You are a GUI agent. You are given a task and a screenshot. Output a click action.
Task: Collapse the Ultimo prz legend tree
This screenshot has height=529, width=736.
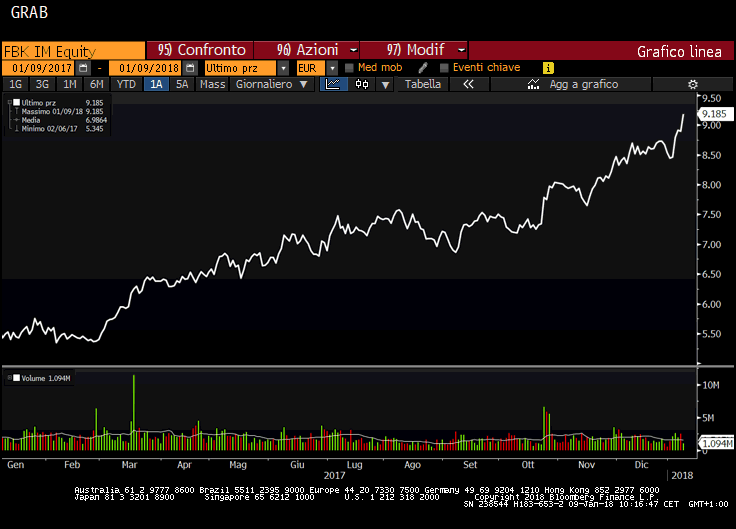click(x=9, y=102)
